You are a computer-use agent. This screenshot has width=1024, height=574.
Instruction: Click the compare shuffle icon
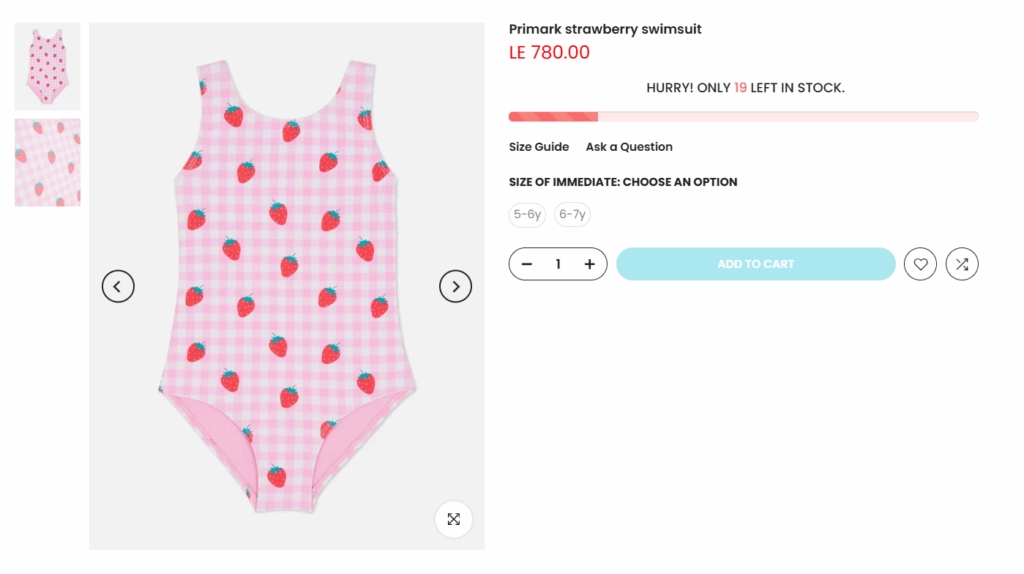(962, 264)
